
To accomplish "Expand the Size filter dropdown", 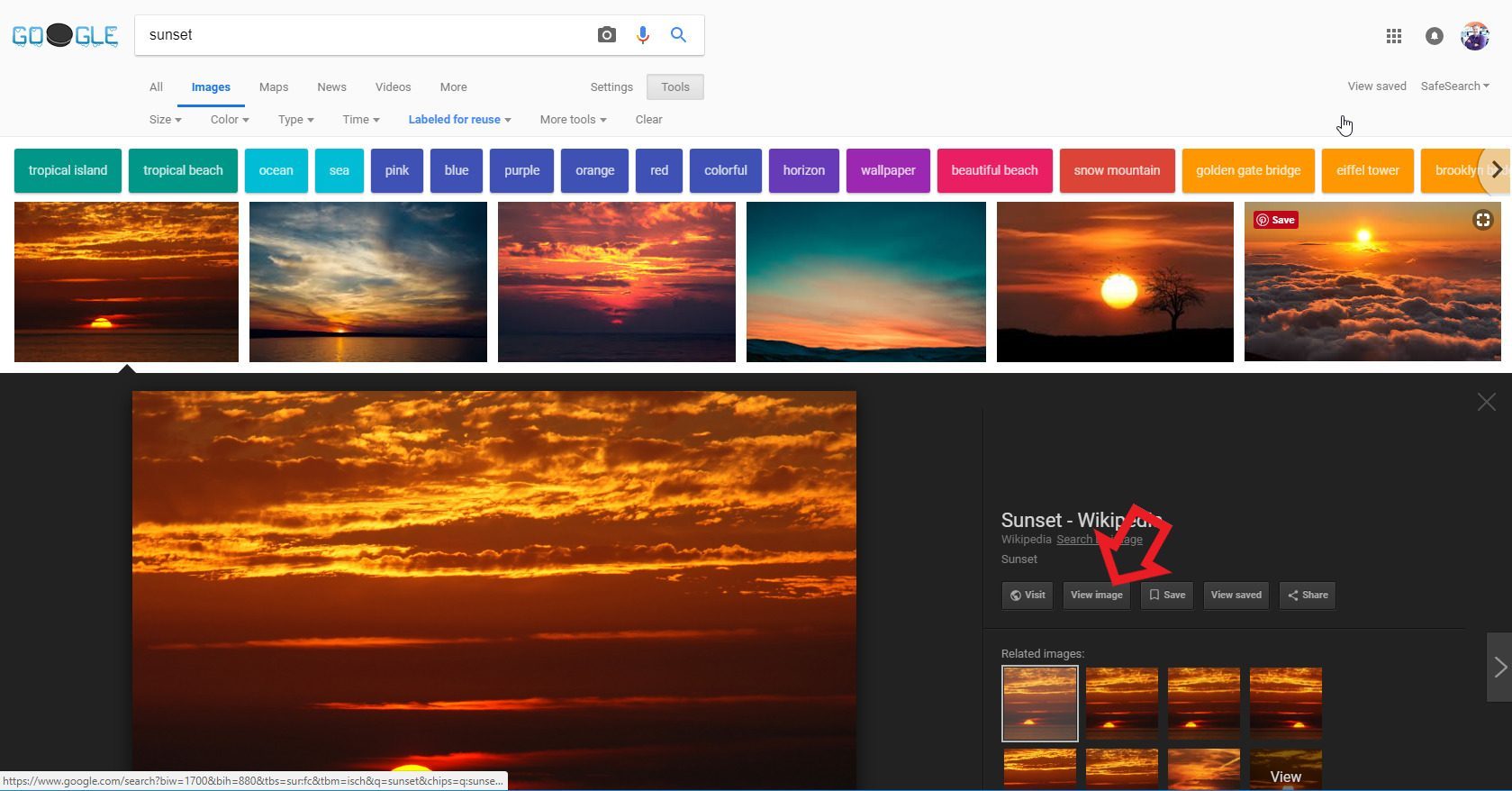I will pyautogui.click(x=165, y=120).
